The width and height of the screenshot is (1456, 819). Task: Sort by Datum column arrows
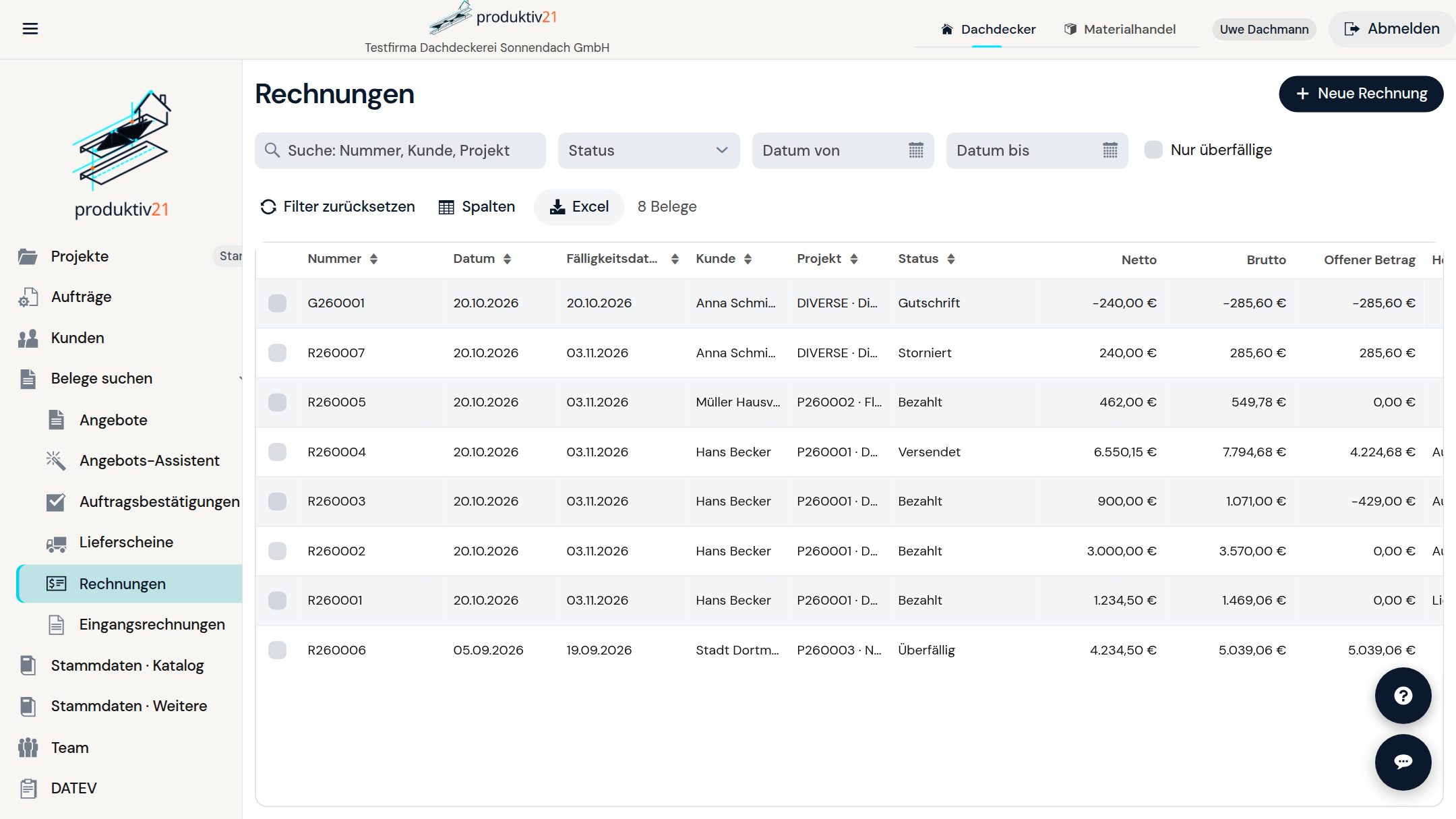[x=507, y=259]
